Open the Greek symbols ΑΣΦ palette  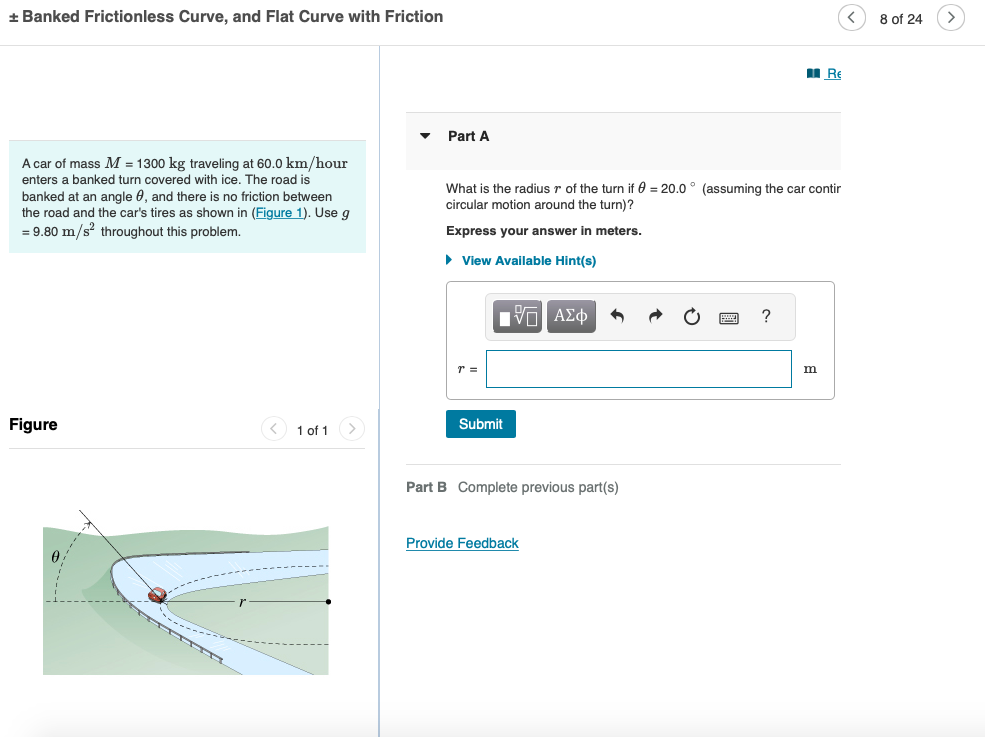[571, 316]
